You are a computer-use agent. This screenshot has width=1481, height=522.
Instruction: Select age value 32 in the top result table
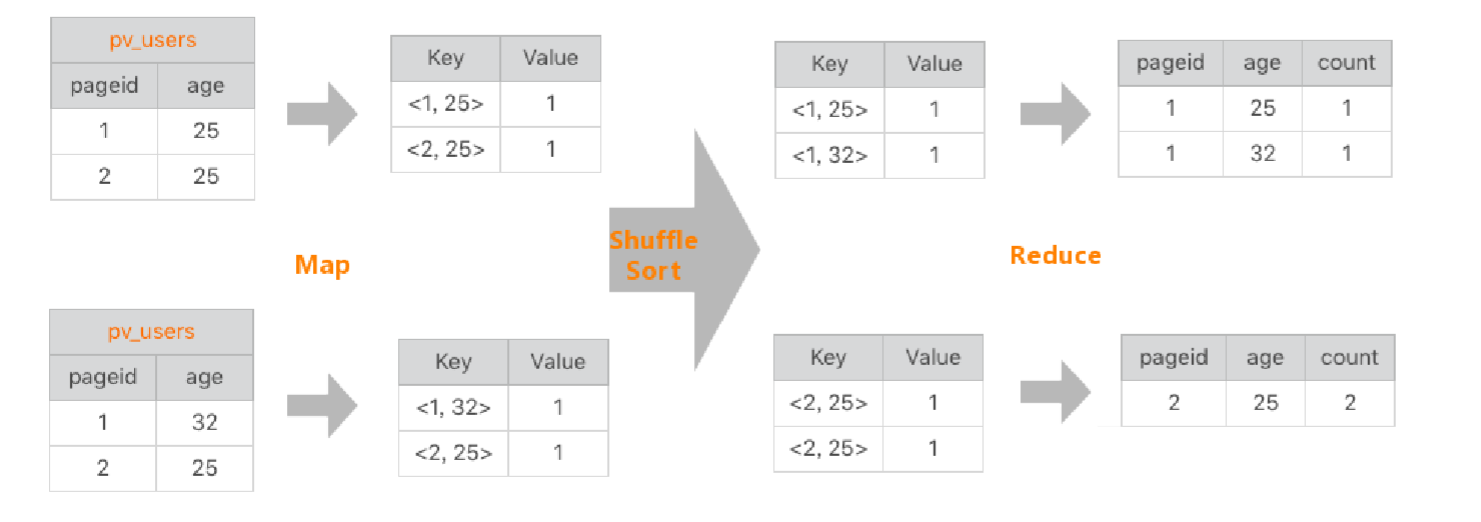click(1262, 154)
